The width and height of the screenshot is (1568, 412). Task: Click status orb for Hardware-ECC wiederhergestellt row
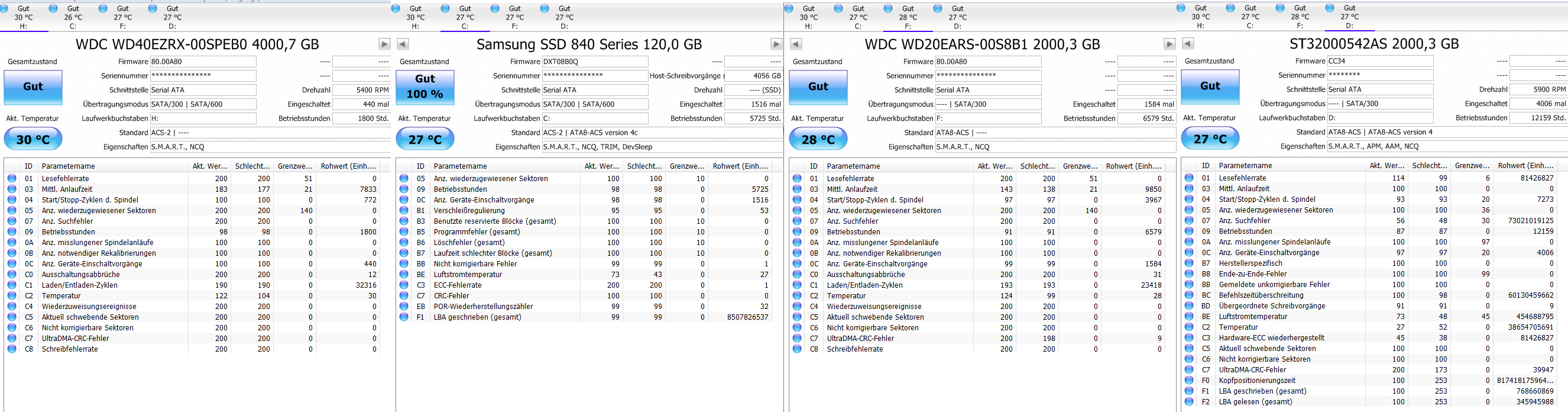(1189, 337)
